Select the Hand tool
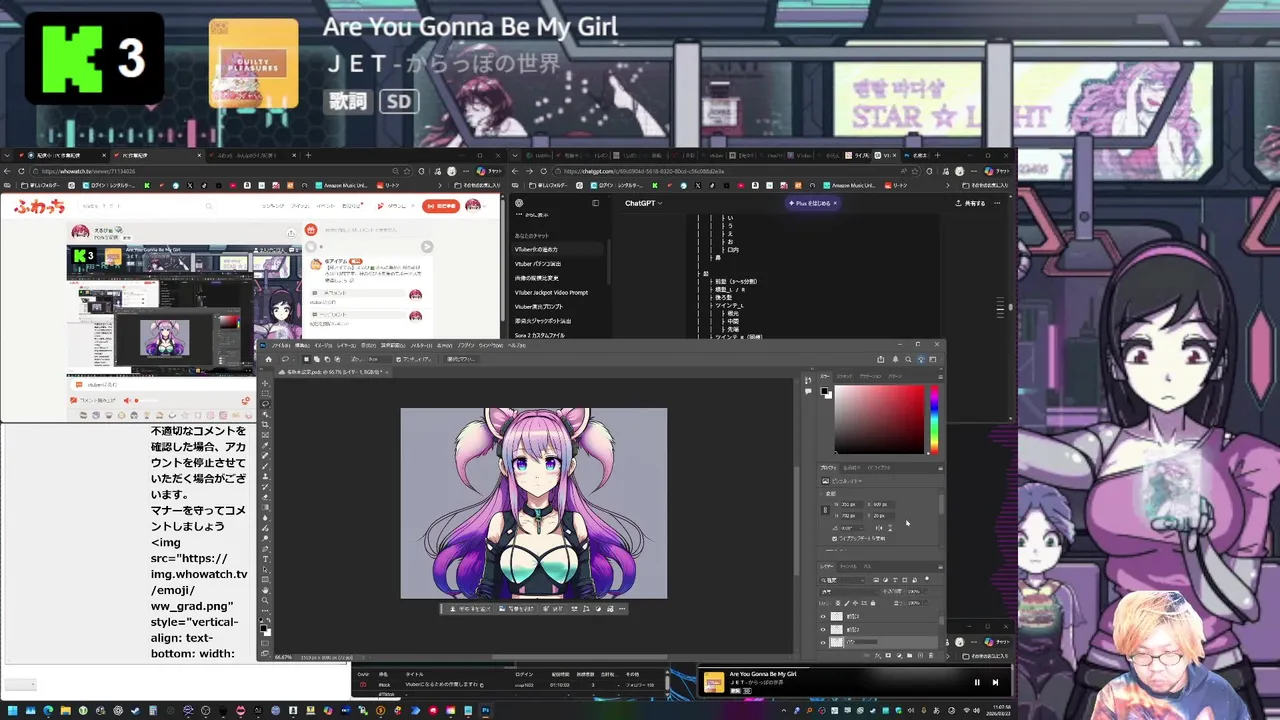The image size is (1280, 720). pyautogui.click(x=265, y=590)
